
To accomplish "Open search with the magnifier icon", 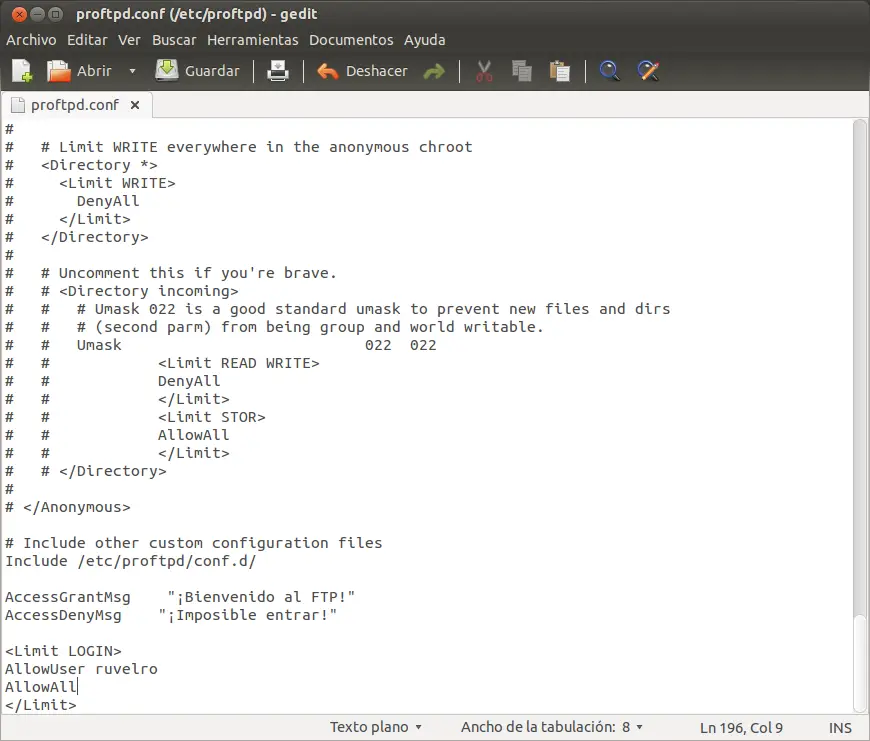I will [609, 71].
